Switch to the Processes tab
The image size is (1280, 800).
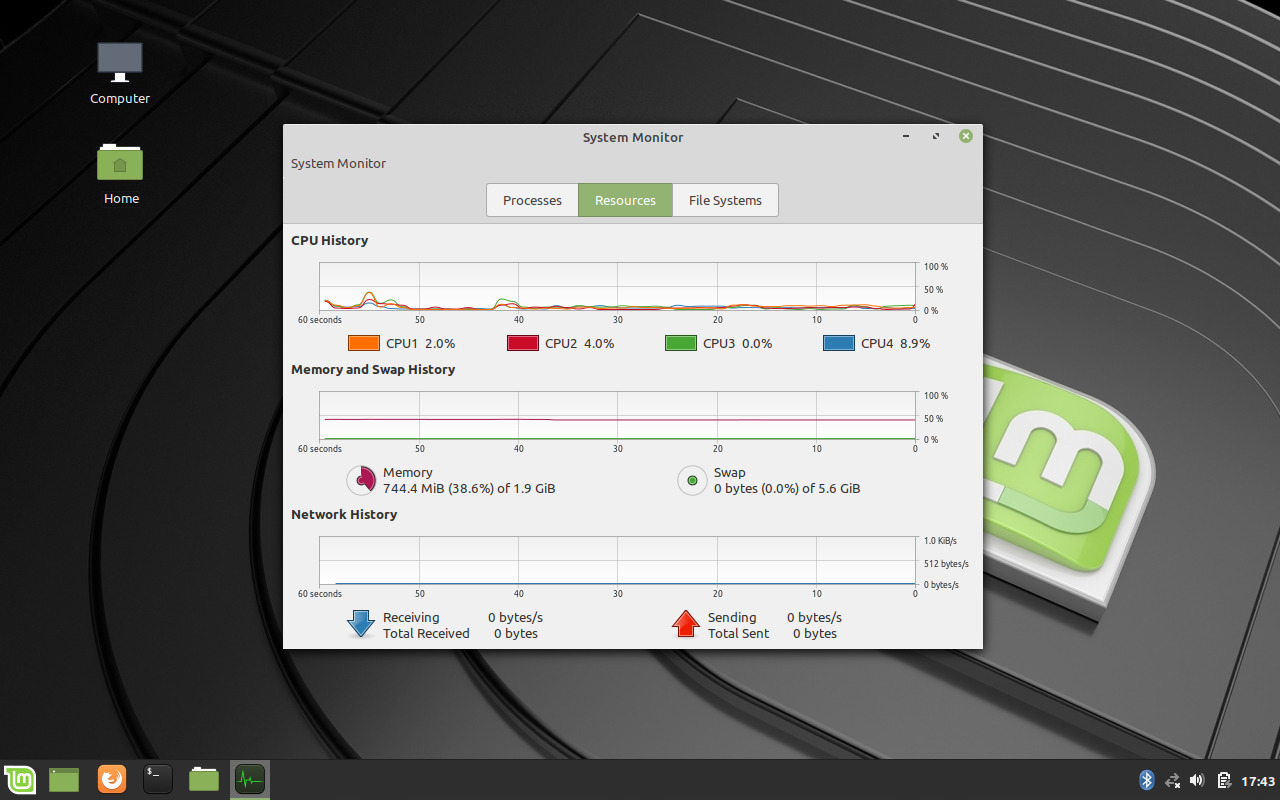click(532, 200)
